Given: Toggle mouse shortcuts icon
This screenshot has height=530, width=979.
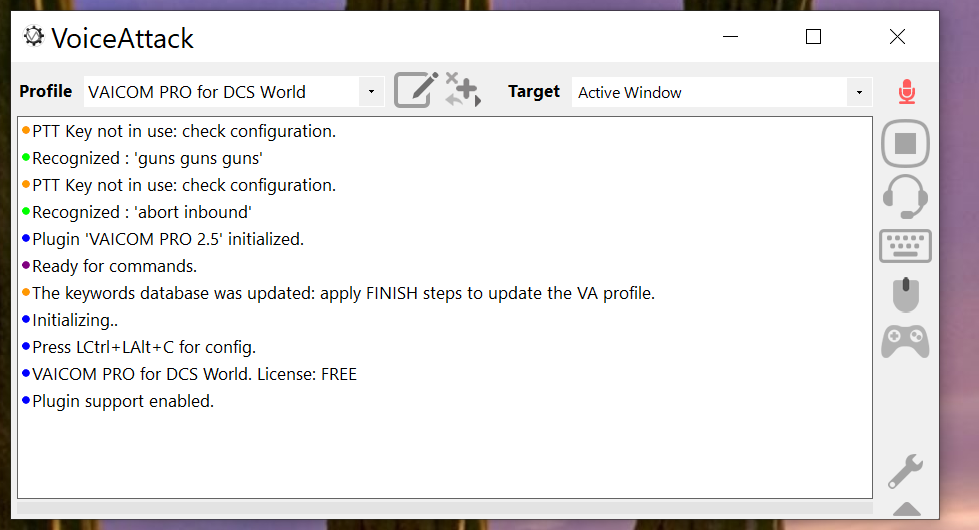Looking at the screenshot, I should 905,294.
